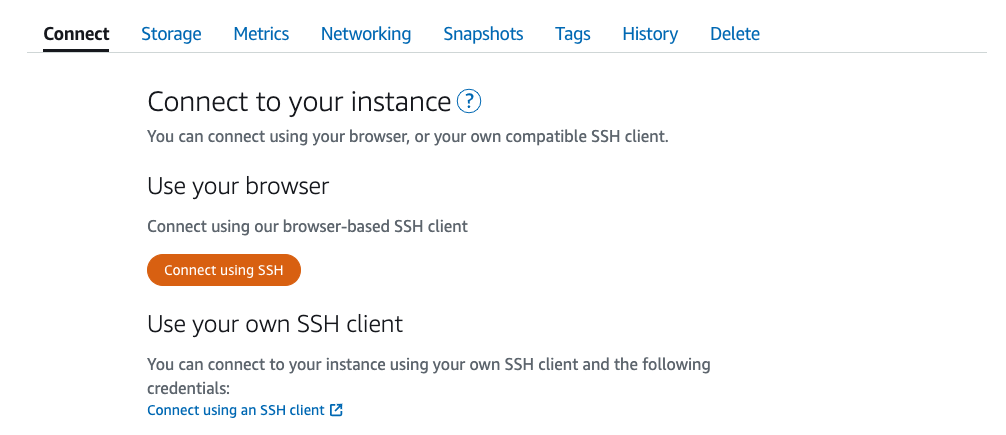The image size is (1006, 435).
Task: Click the Use your browser heading
Action: pos(238,186)
